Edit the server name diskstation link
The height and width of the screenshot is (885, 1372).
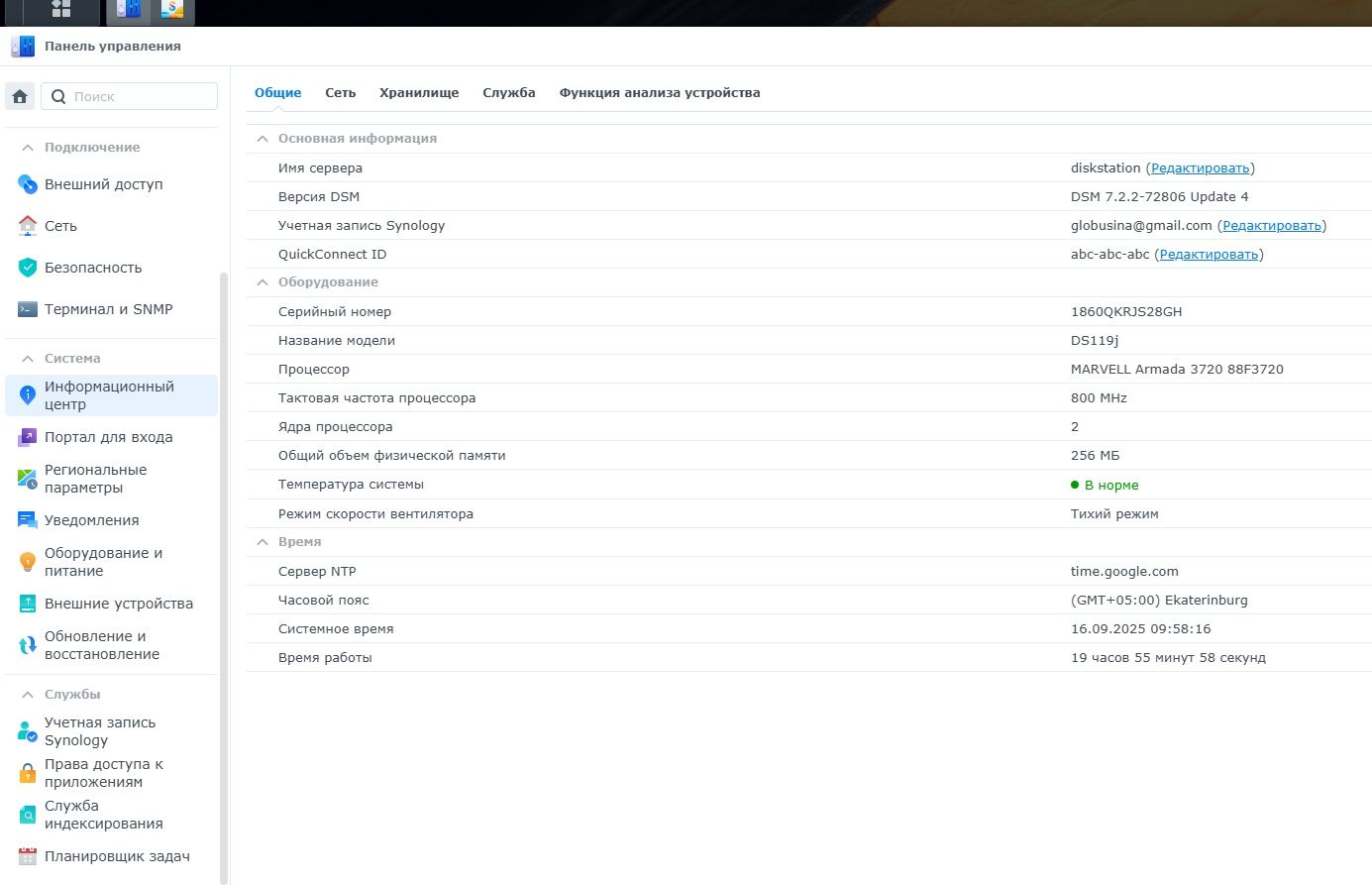pos(1200,168)
